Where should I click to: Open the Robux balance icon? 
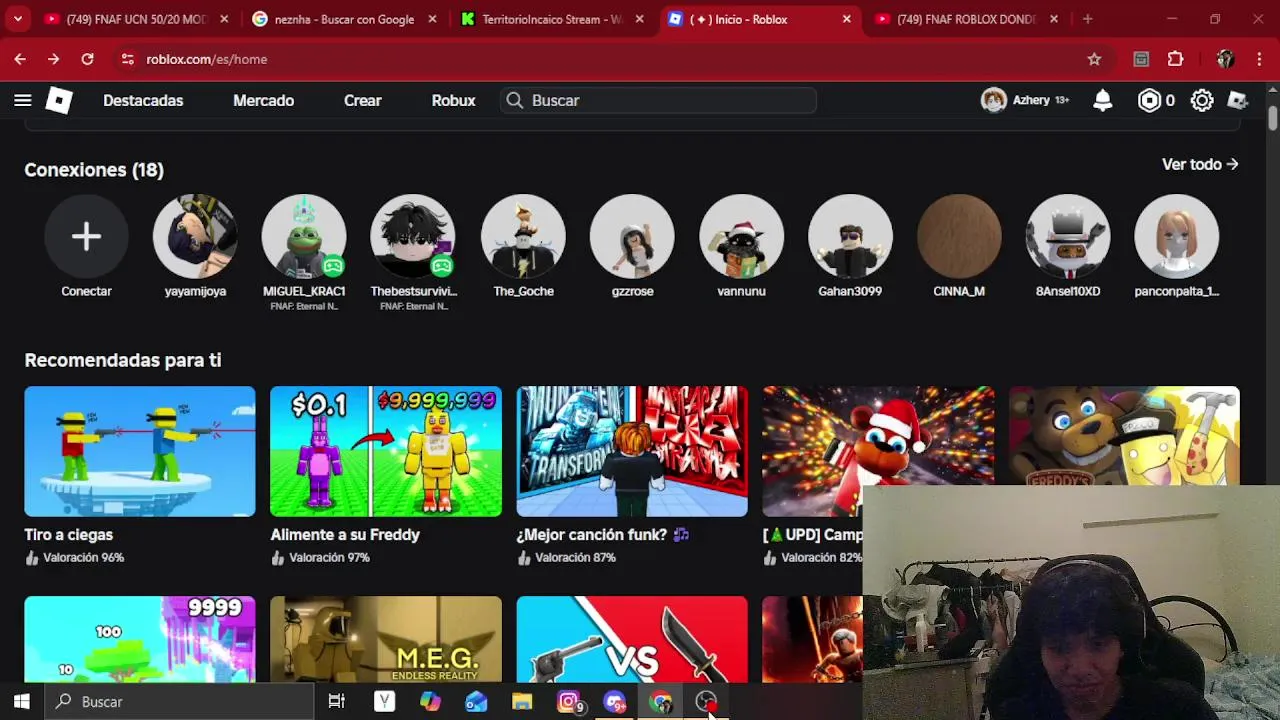pyautogui.click(x=1149, y=100)
